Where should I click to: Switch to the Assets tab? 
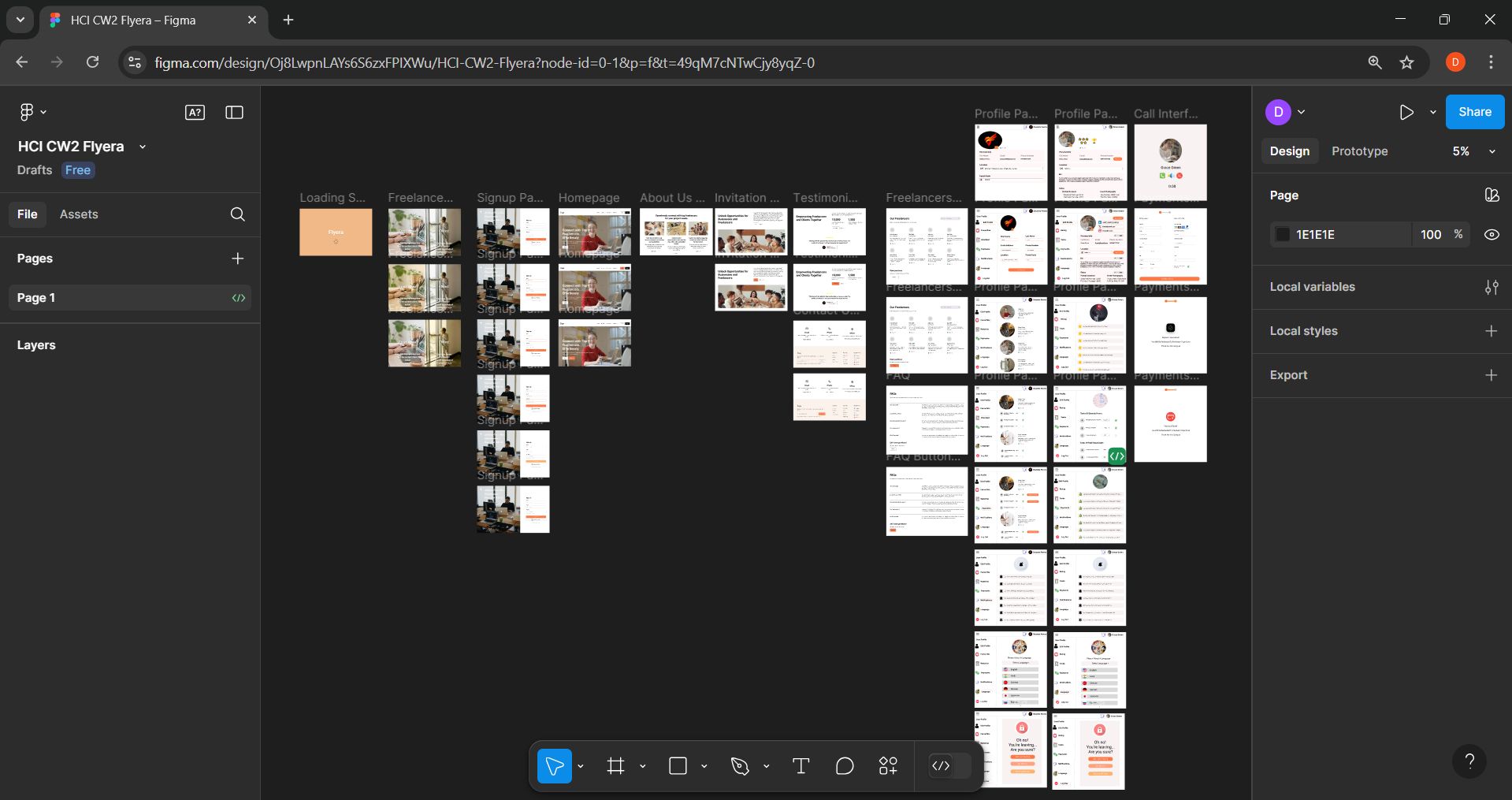pyautogui.click(x=79, y=214)
